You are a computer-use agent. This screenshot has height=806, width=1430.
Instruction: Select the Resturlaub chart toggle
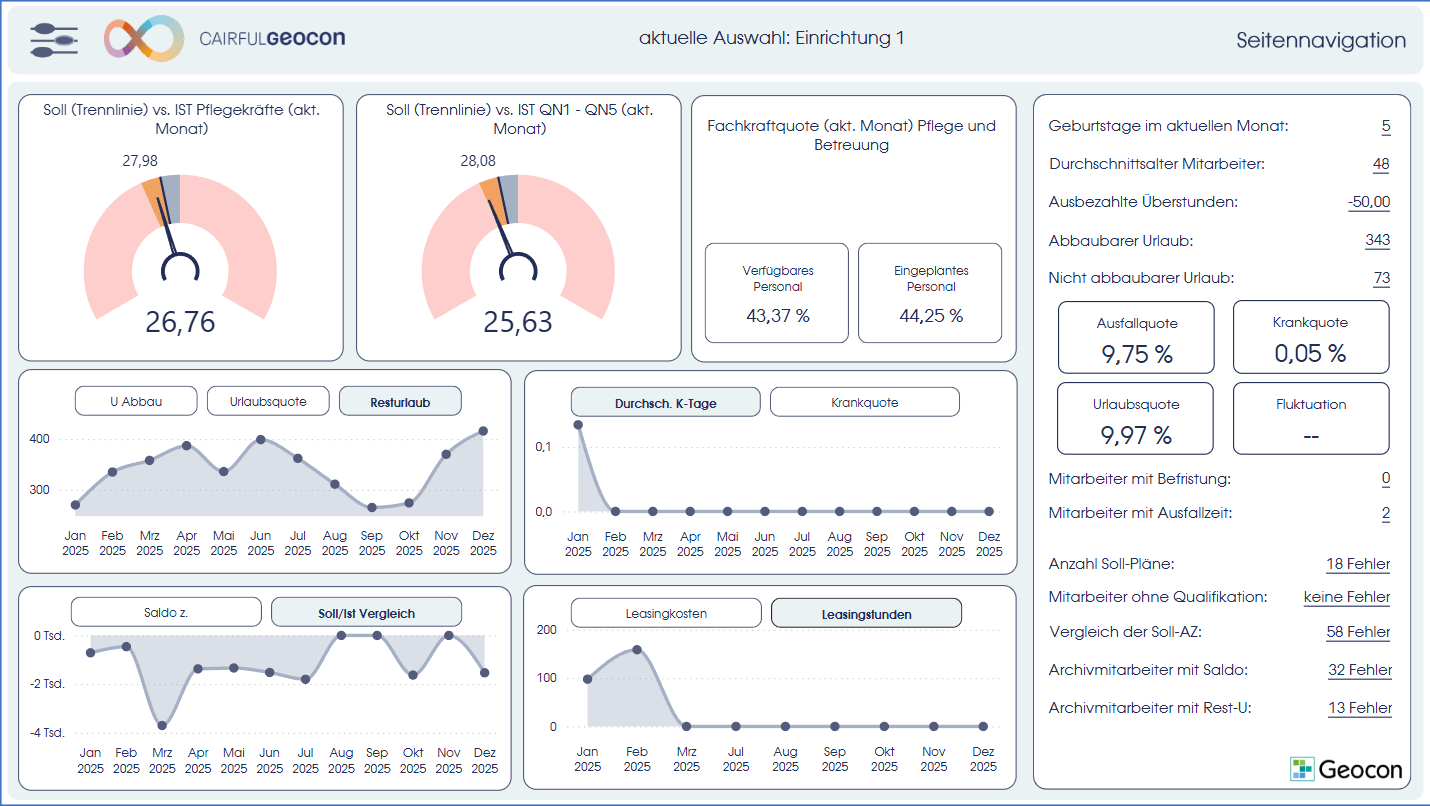pos(400,402)
